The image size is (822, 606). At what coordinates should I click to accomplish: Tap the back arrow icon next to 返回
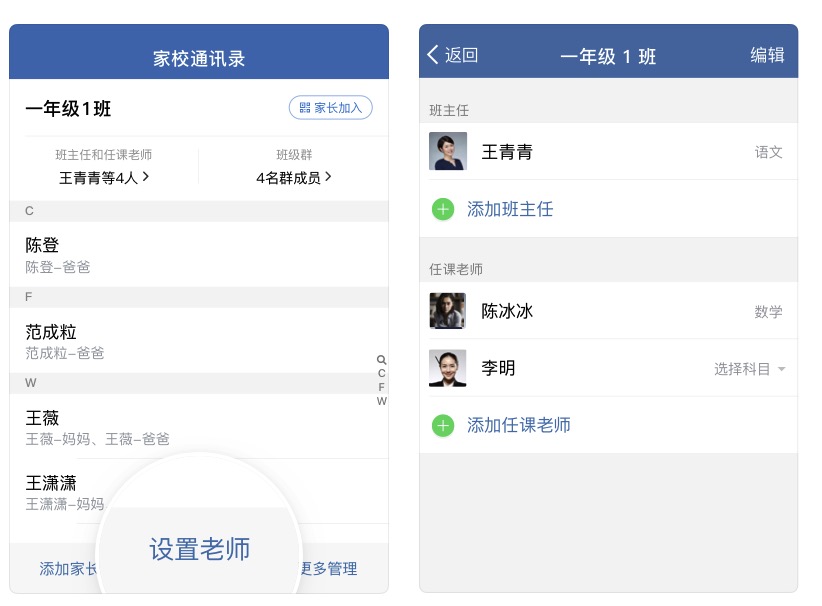(x=433, y=55)
